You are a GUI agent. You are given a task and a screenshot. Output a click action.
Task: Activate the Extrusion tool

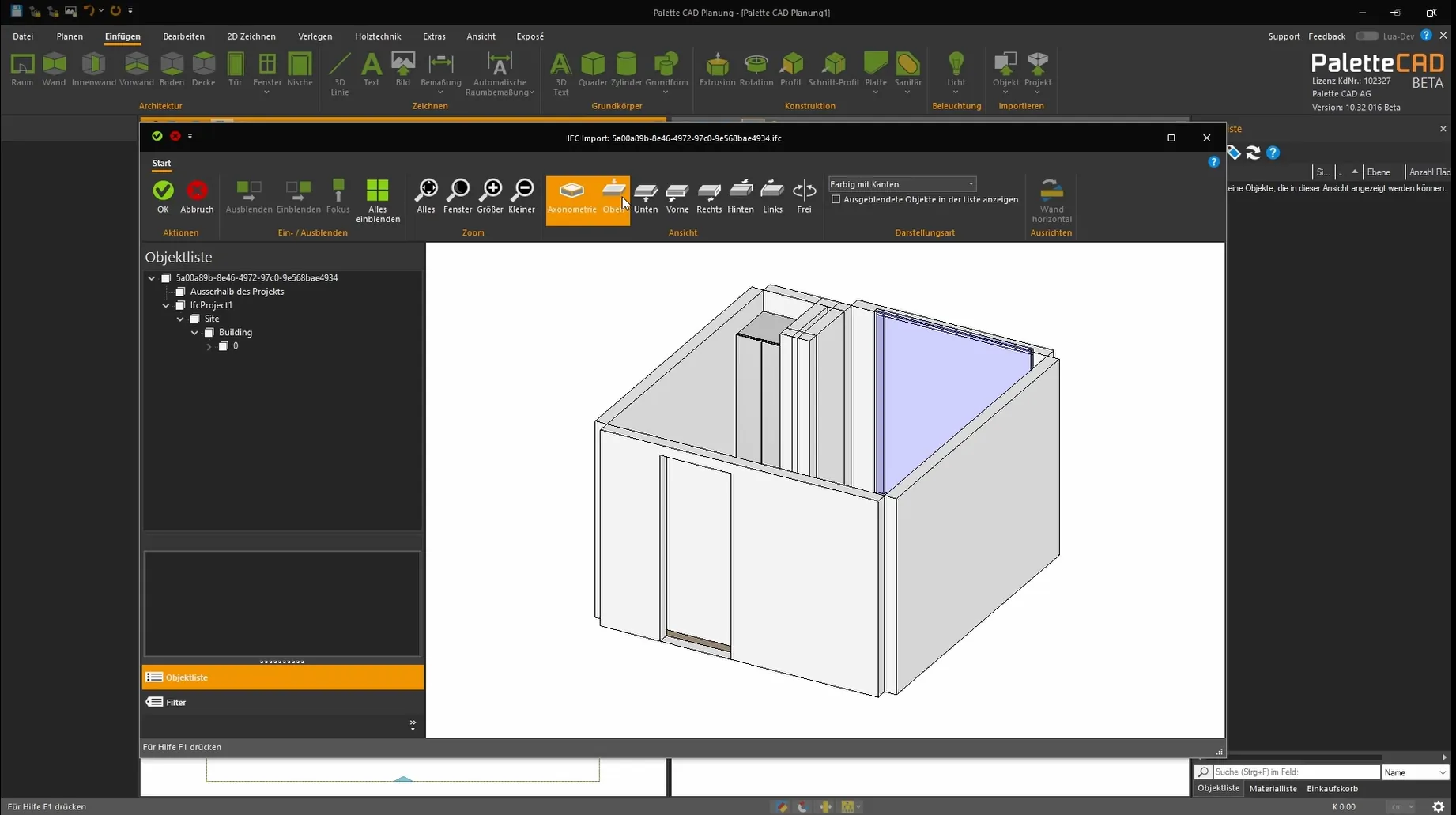coord(717,71)
